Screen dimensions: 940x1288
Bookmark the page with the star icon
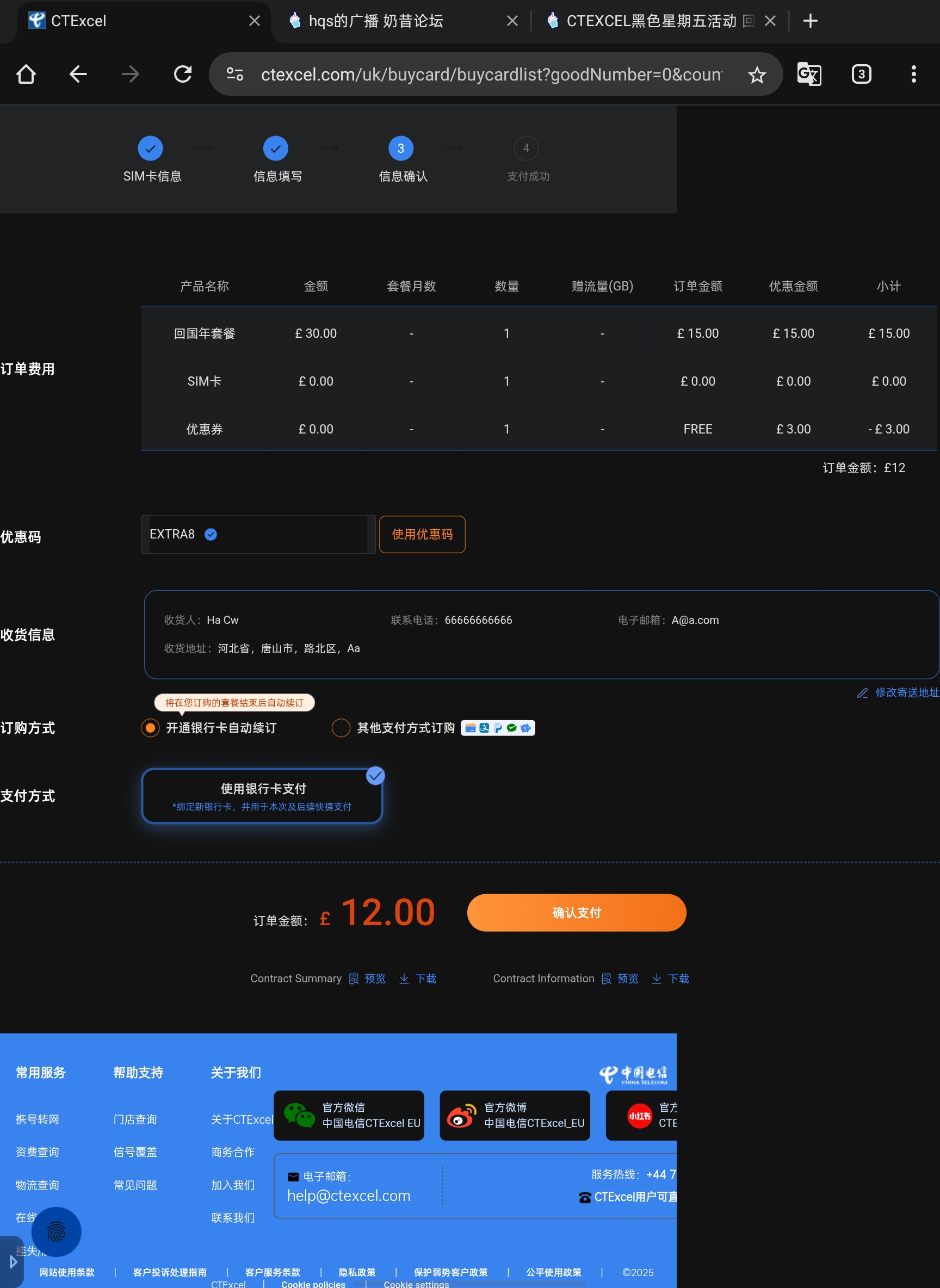(757, 74)
